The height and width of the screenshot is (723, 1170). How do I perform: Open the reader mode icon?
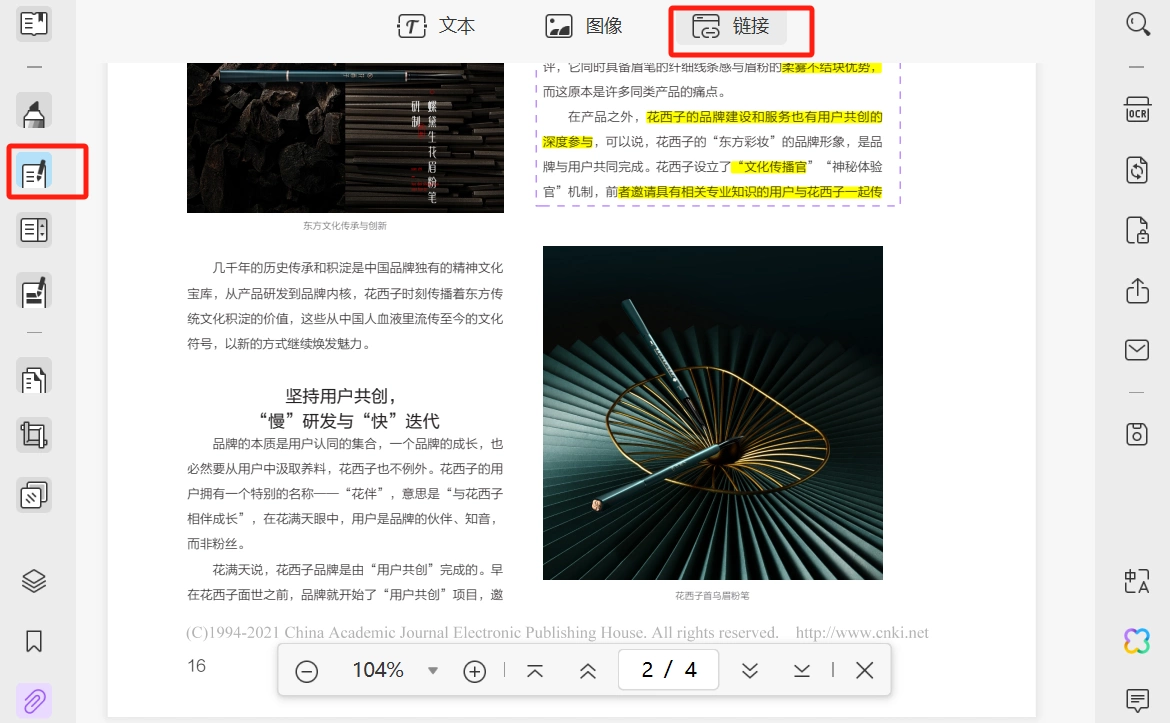34,24
